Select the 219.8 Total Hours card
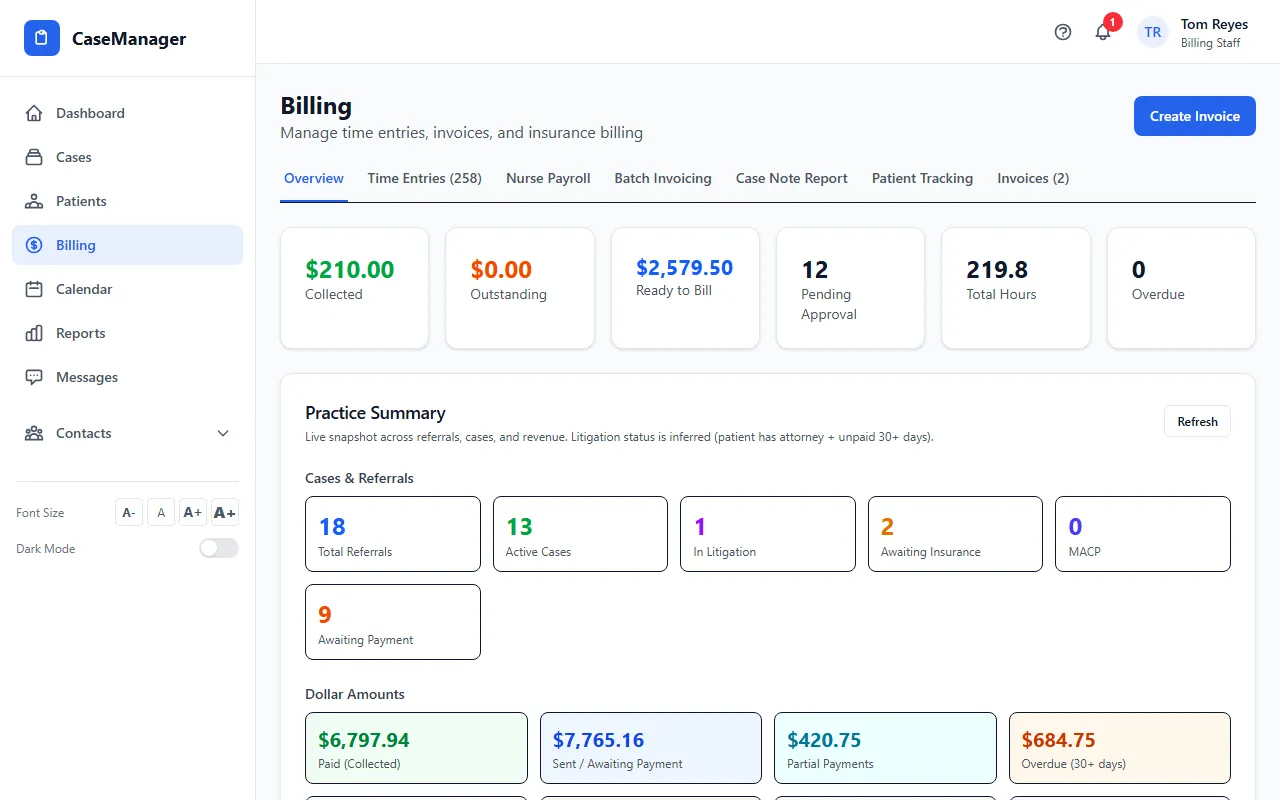 click(1016, 288)
